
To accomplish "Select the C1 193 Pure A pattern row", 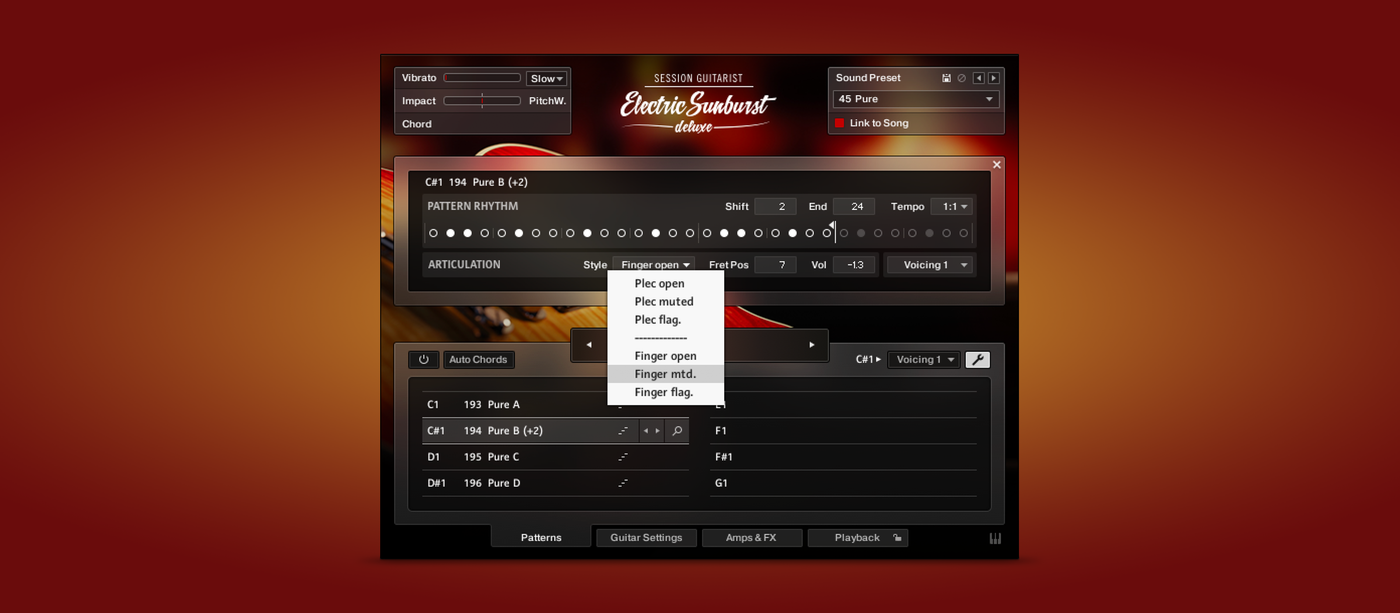I will tap(555, 405).
